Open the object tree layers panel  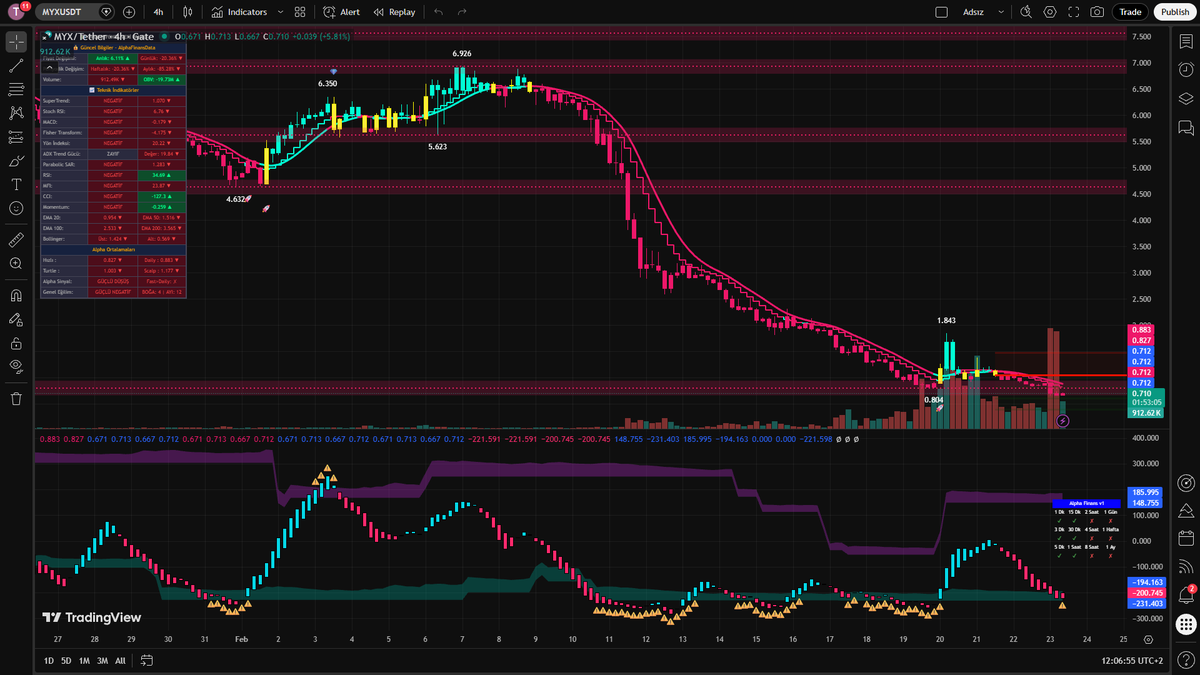(1185, 98)
